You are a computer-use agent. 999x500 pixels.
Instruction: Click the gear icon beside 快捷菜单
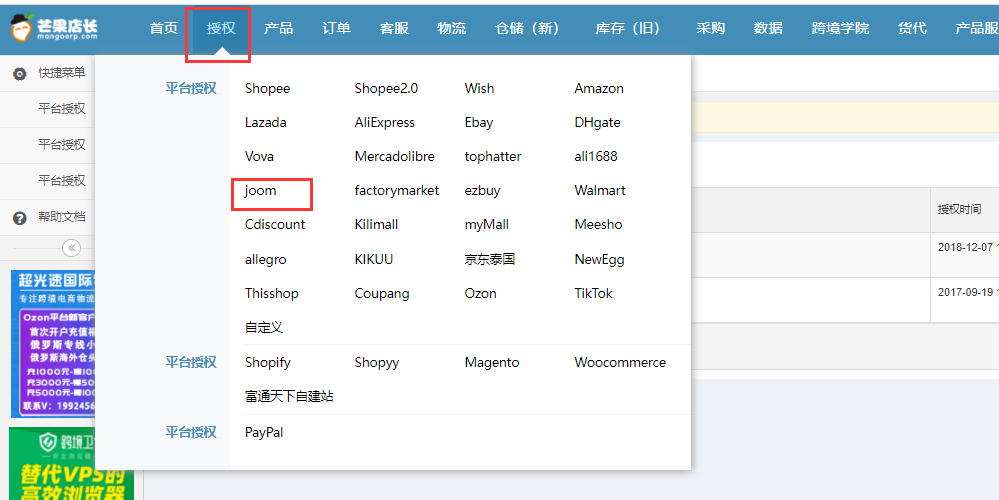click(x=20, y=74)
